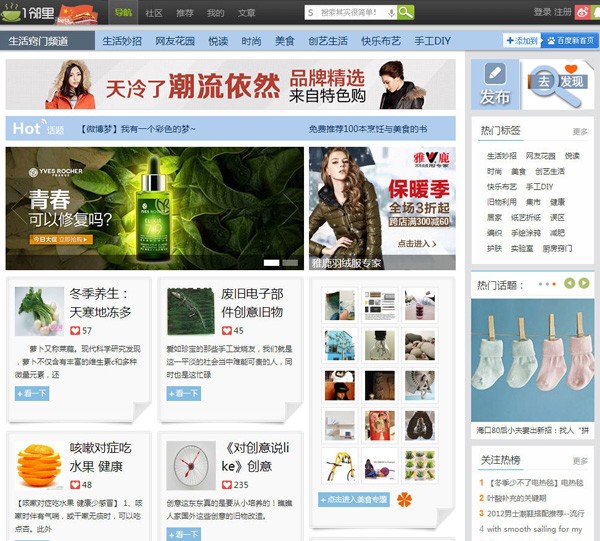This screenshot has height=541, width=600.
Task: Click the green search magnifier button
Action: click(x=405, y=13)
